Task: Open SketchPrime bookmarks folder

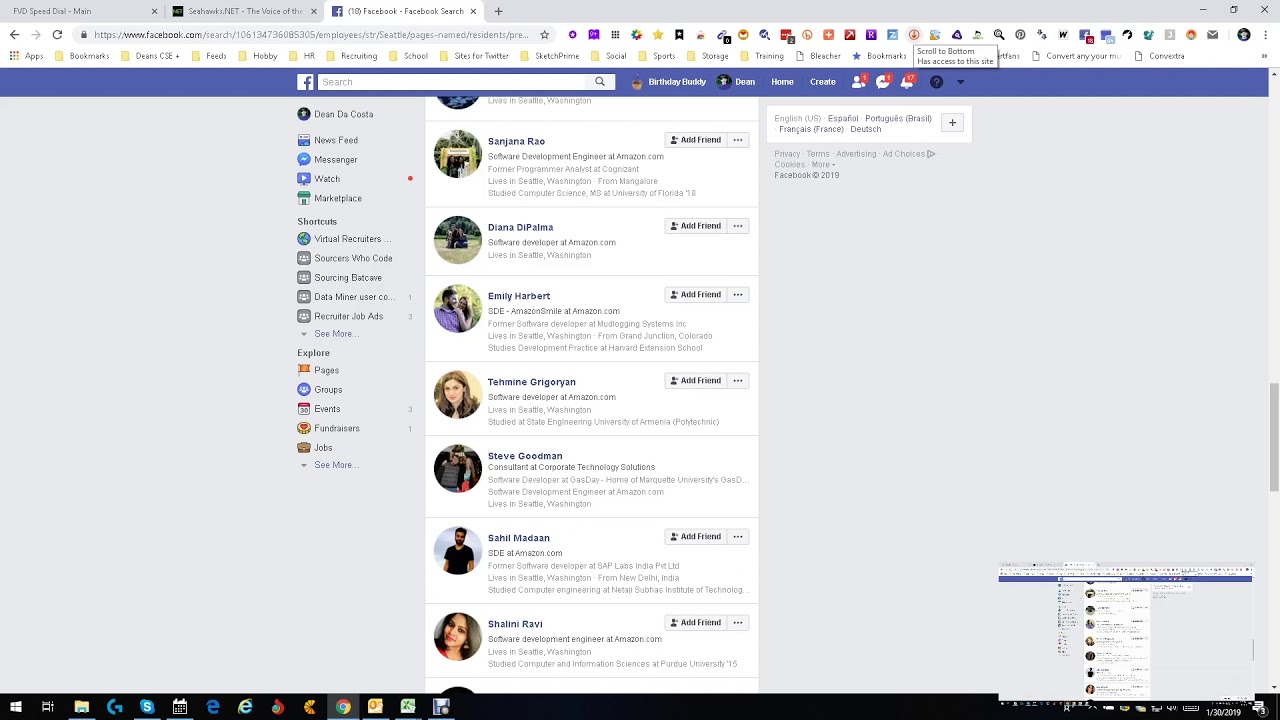Action: pyautogui.click(x=550, y=56)
